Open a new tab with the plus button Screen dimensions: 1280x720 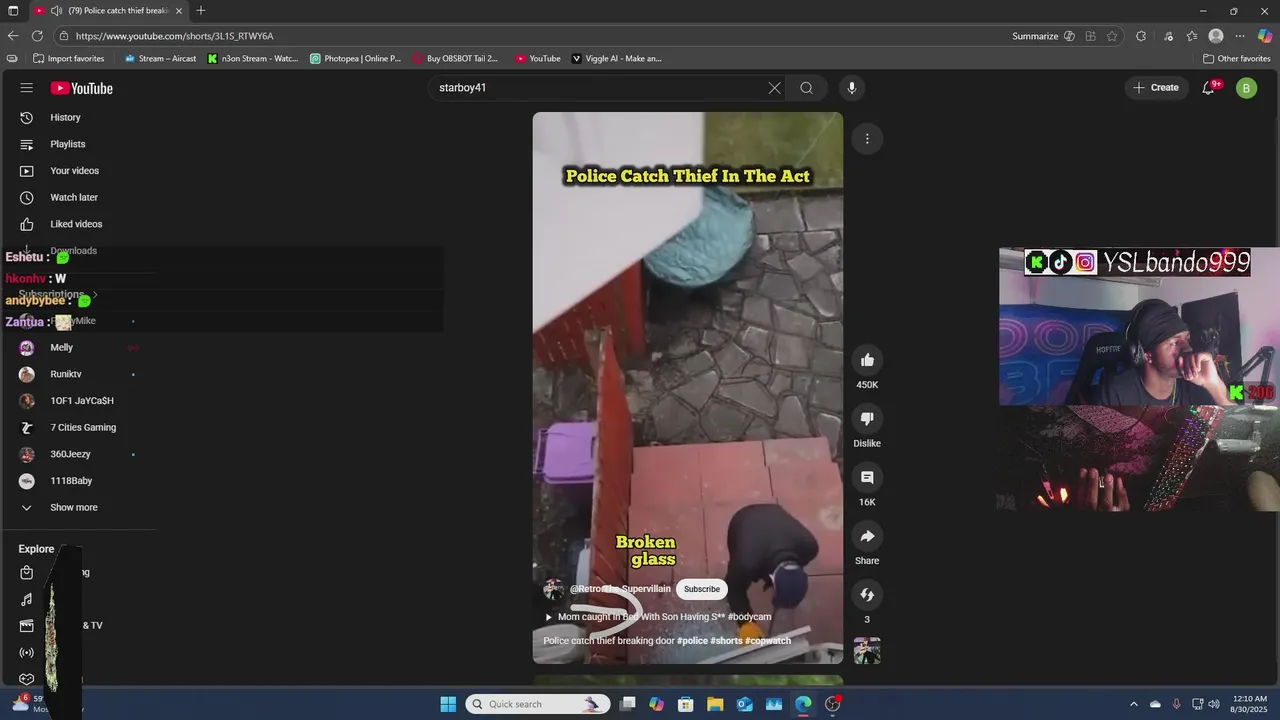click(201, 11)
